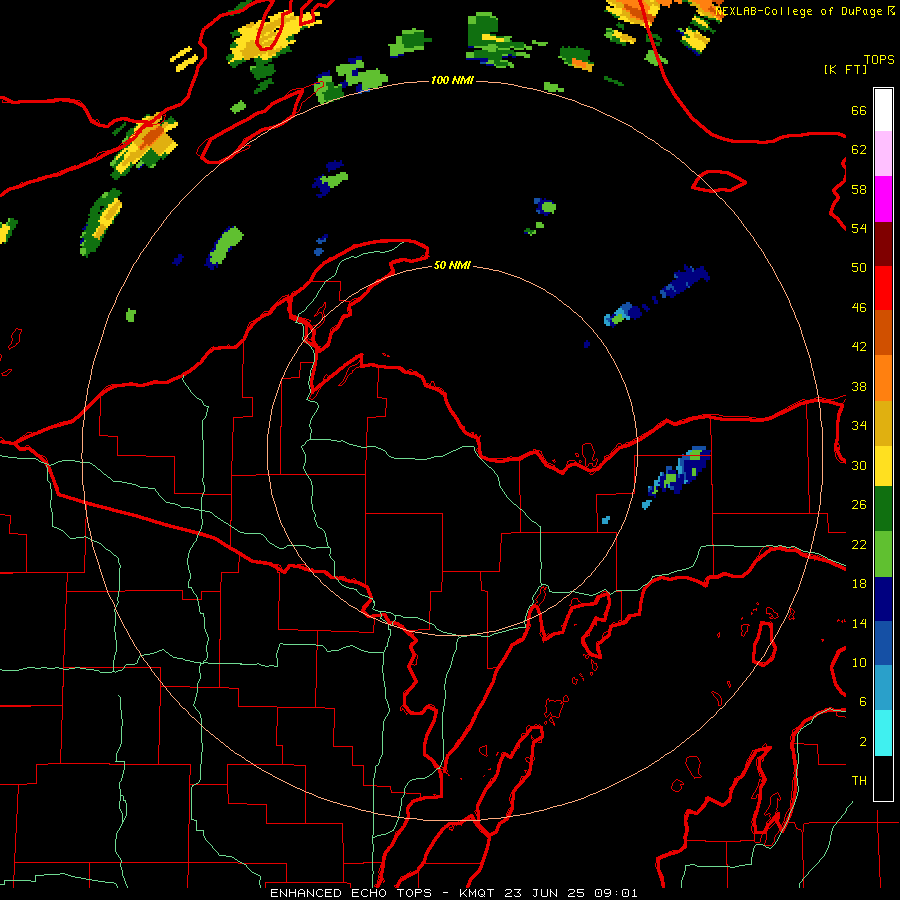900x900 pixels.
Task: Select the light green legend swatch
Action: click(x=883, y=554)
